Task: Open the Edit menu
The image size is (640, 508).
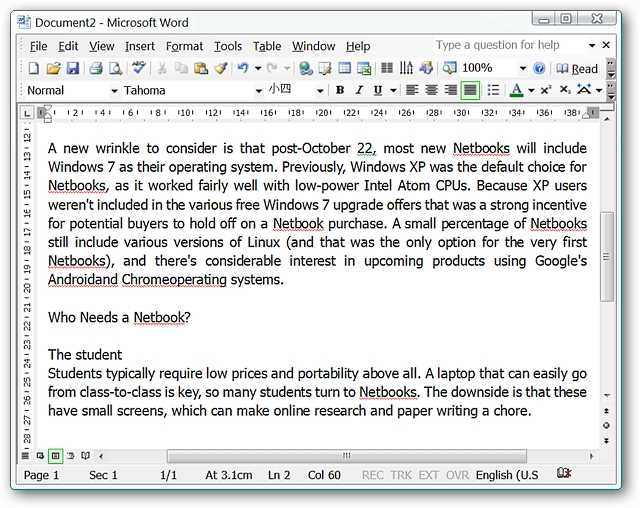Action: (68, 46)
